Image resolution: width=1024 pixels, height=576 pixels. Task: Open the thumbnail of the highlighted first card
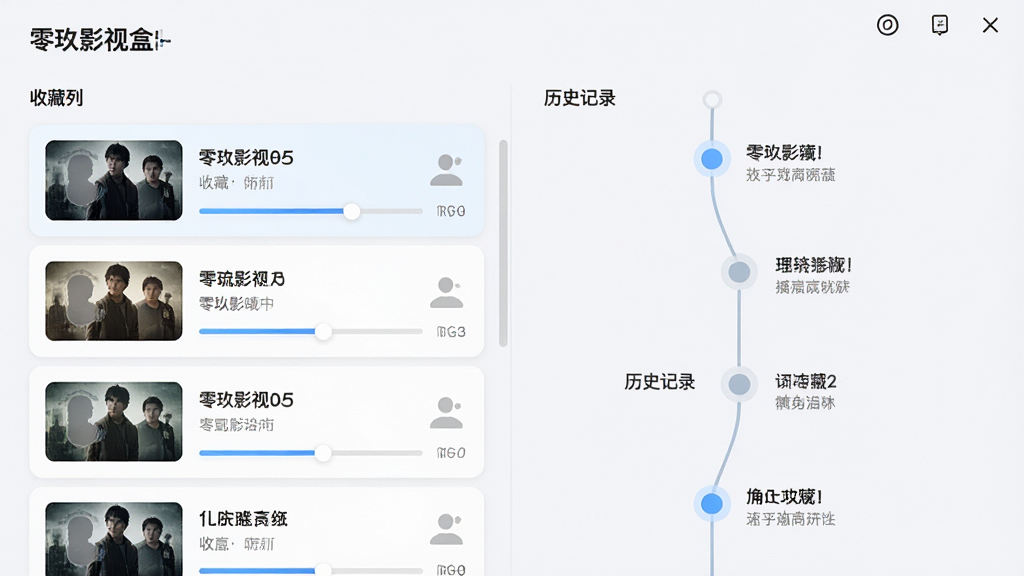pos(114,180)
